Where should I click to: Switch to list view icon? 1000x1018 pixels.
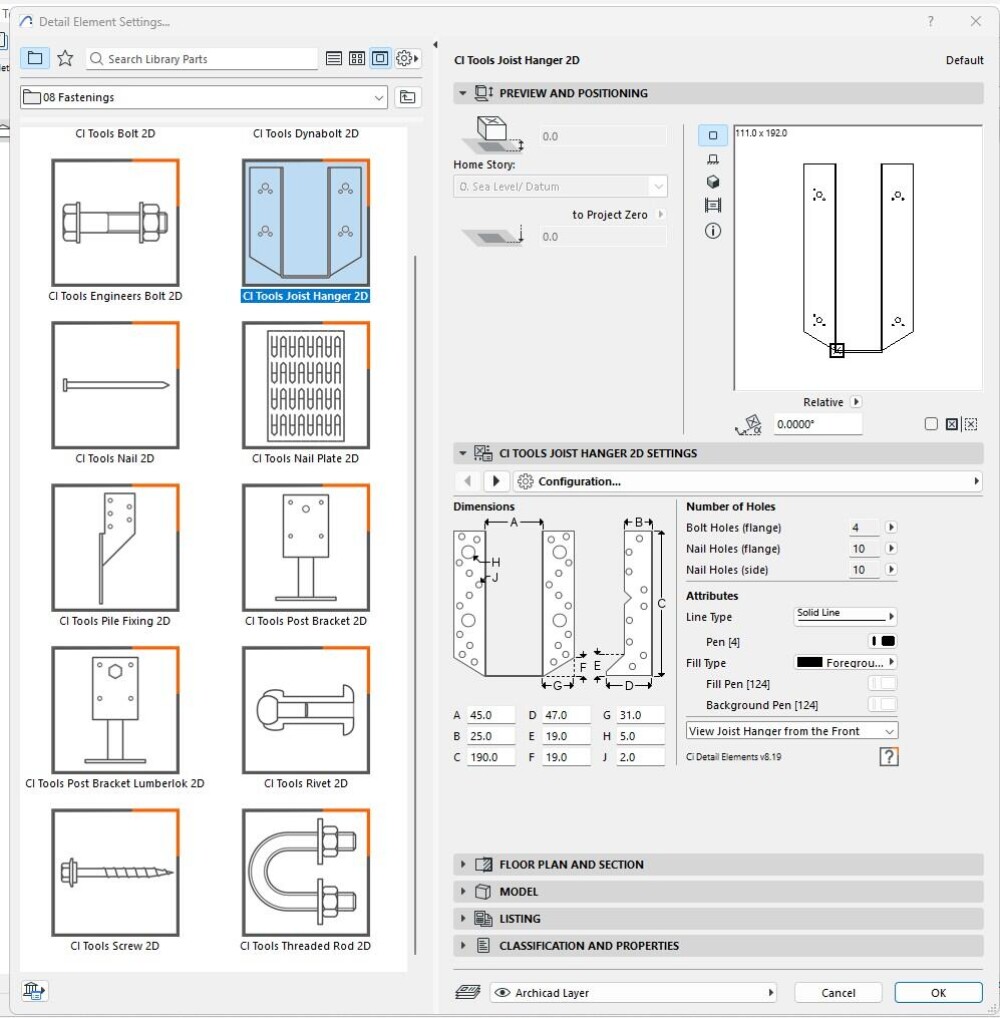pos(334,59)
